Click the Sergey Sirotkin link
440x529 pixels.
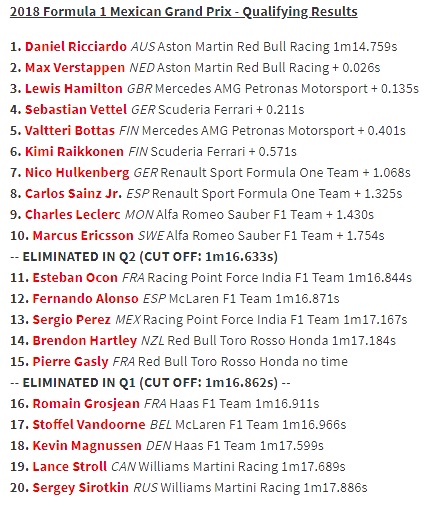tap(81, 488)
